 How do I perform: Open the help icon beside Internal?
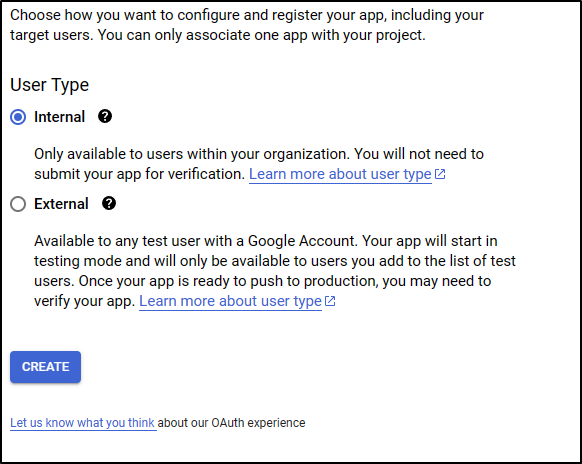[105, 117]
